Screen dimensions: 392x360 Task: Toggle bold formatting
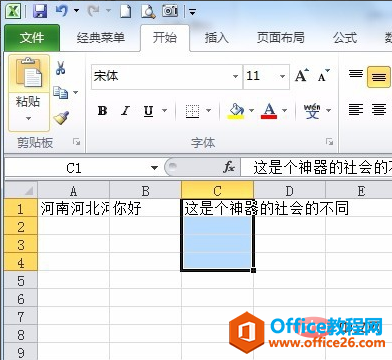click(x=102, y=110)
